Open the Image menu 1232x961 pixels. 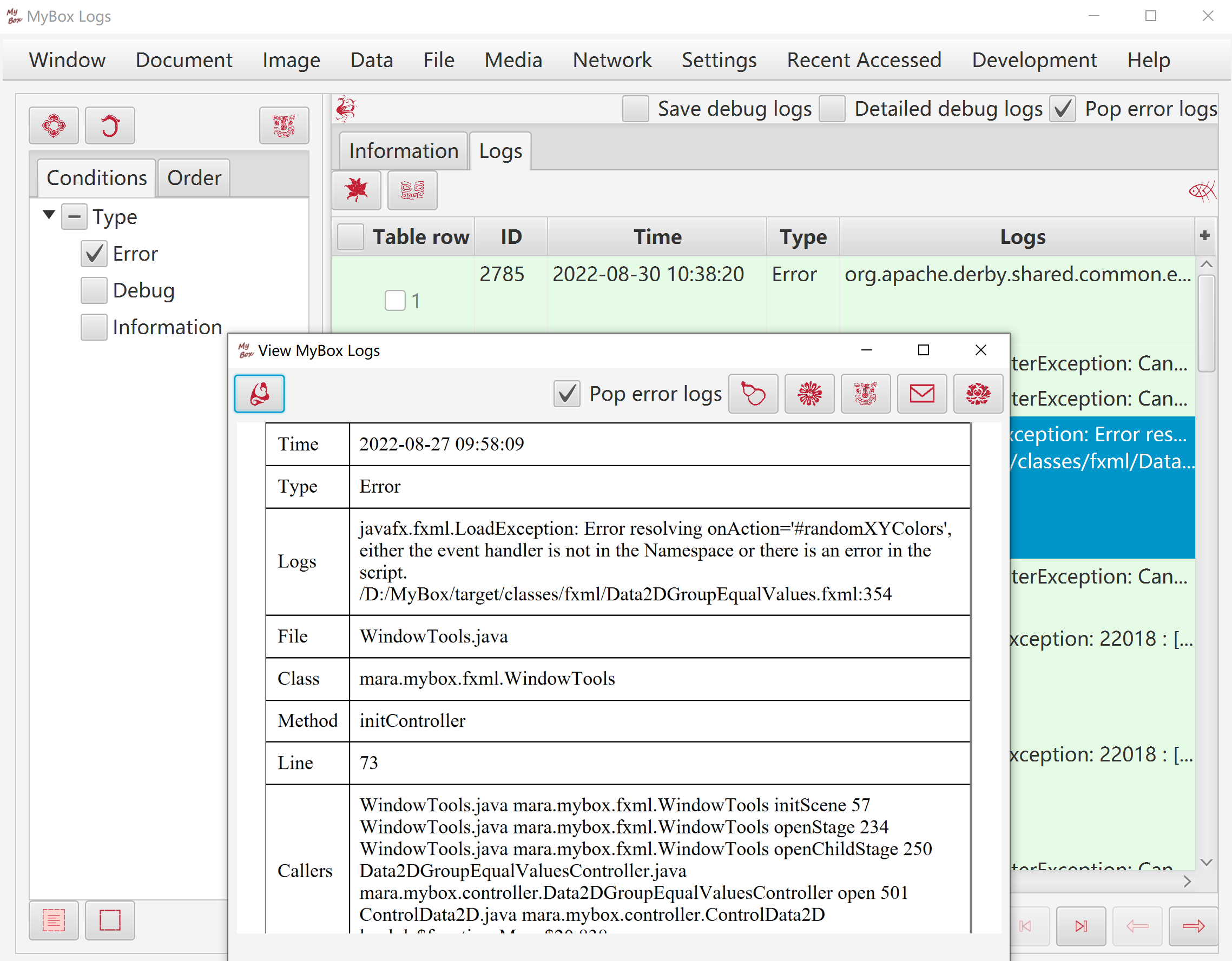[x=291, y=60]
